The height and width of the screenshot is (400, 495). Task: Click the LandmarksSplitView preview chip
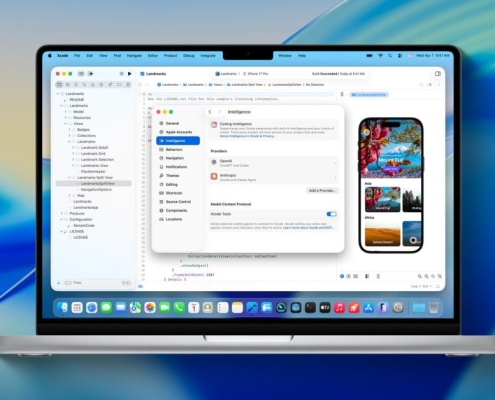369,95
